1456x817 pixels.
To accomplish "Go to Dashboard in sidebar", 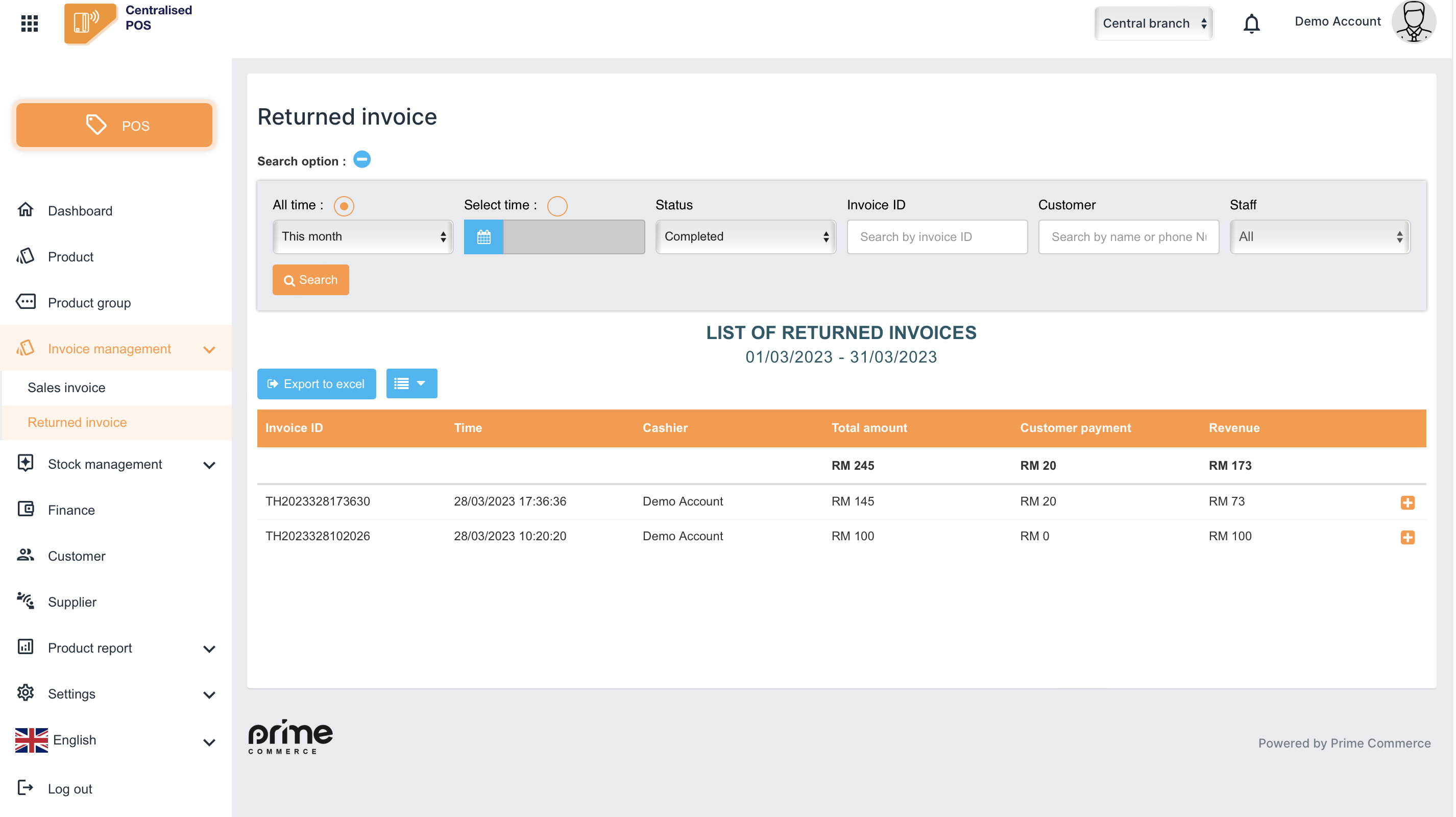I will point(80,211).
